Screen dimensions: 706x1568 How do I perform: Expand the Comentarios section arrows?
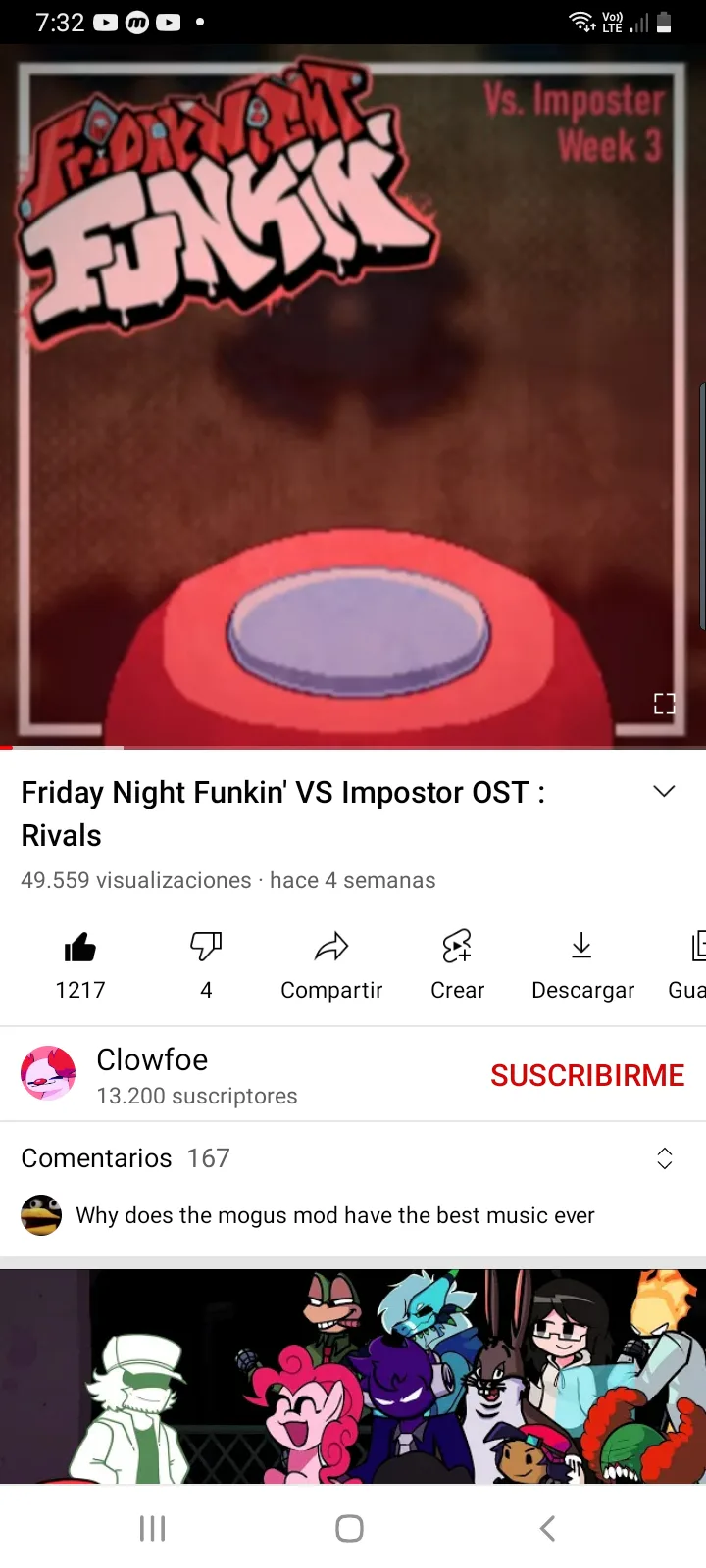(664, 1158)
